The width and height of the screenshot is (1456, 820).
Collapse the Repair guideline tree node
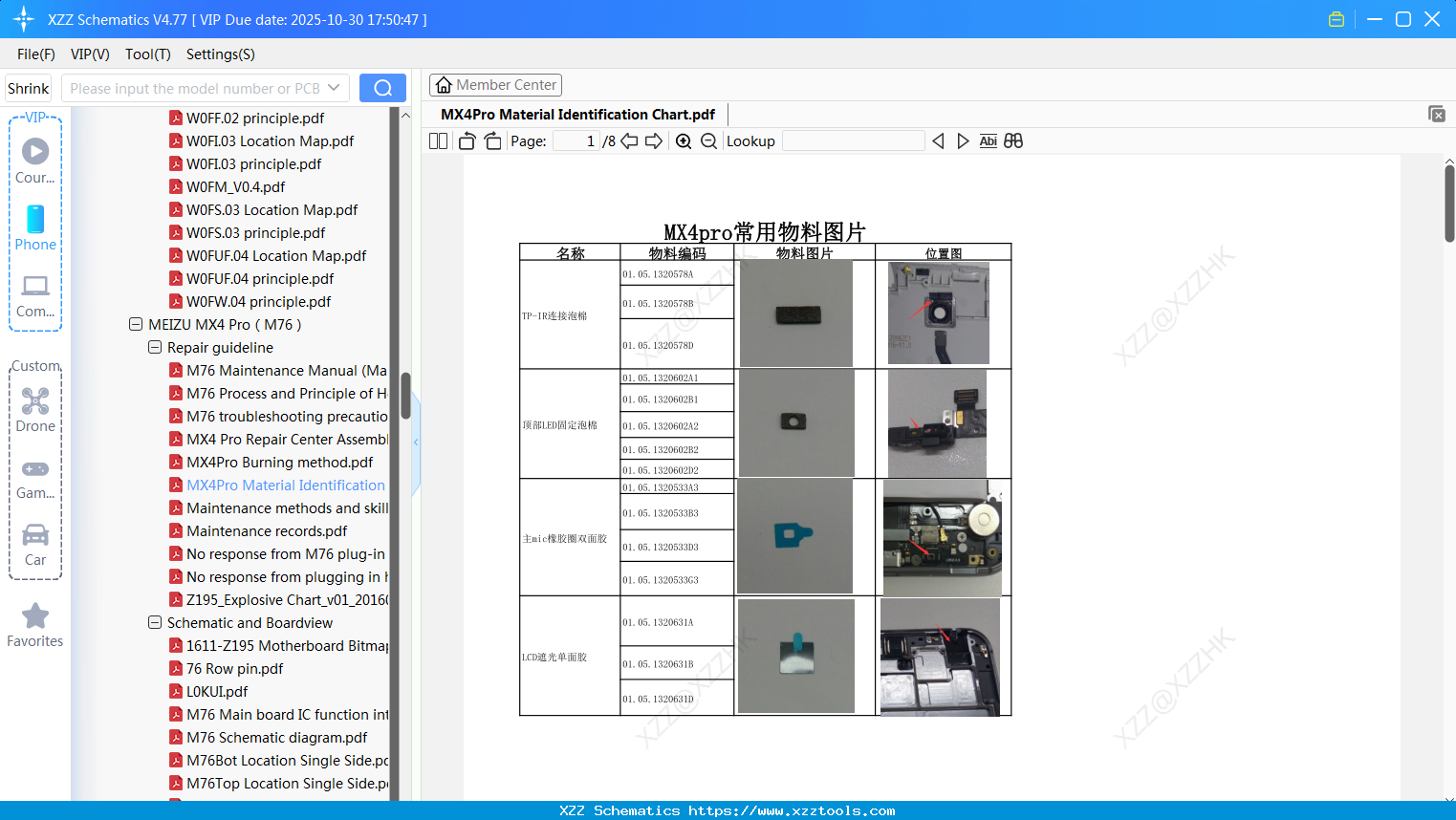click(154, 347)
